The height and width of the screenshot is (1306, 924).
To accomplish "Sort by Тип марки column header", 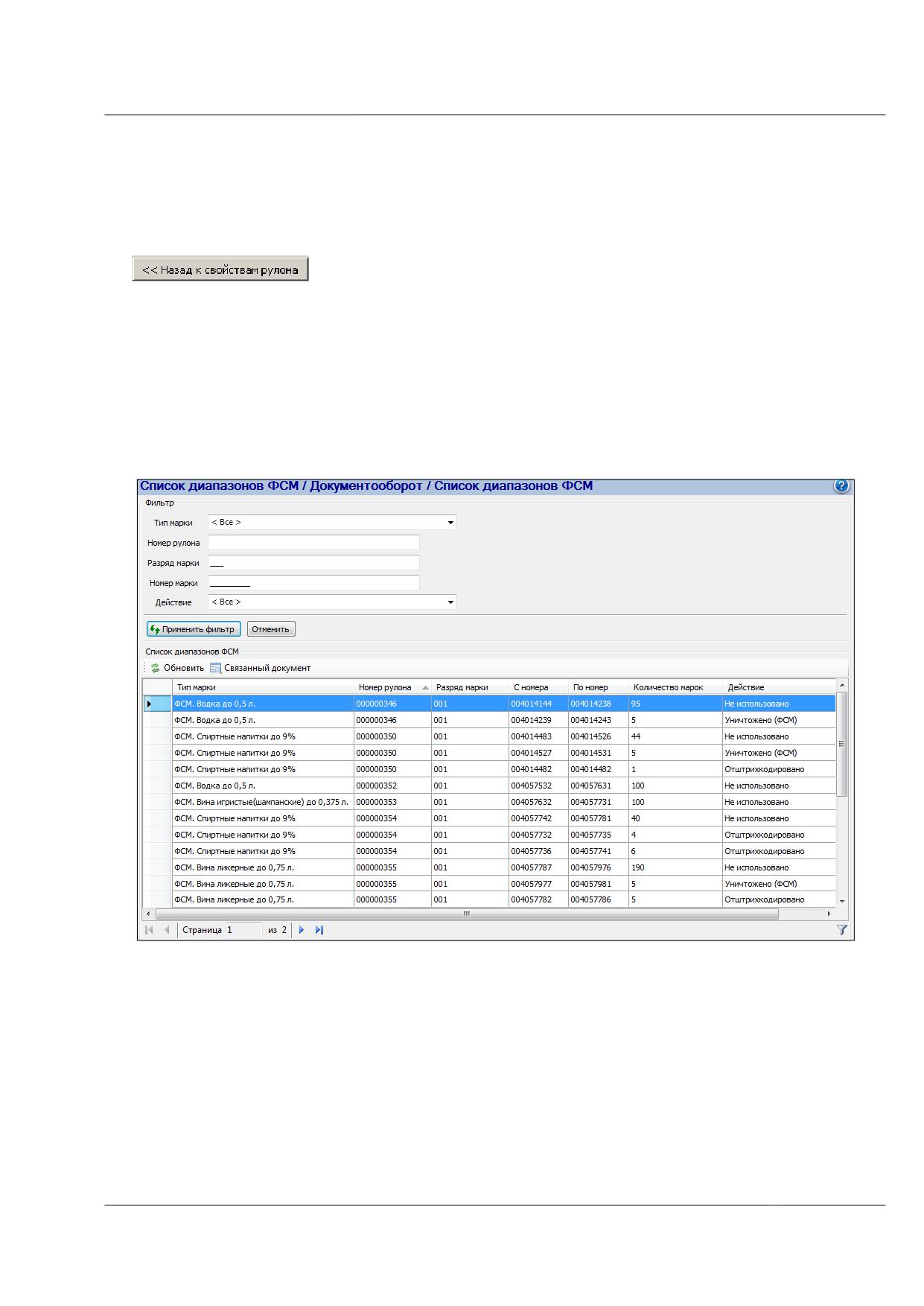I will pos(263,687).
